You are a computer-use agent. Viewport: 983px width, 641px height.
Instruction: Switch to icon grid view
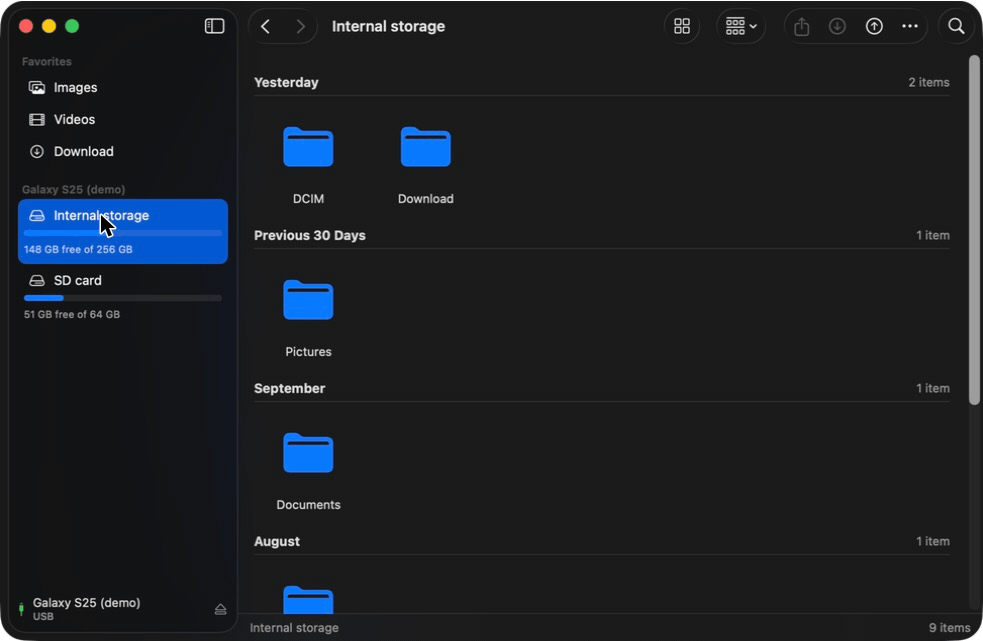(681, 26)
